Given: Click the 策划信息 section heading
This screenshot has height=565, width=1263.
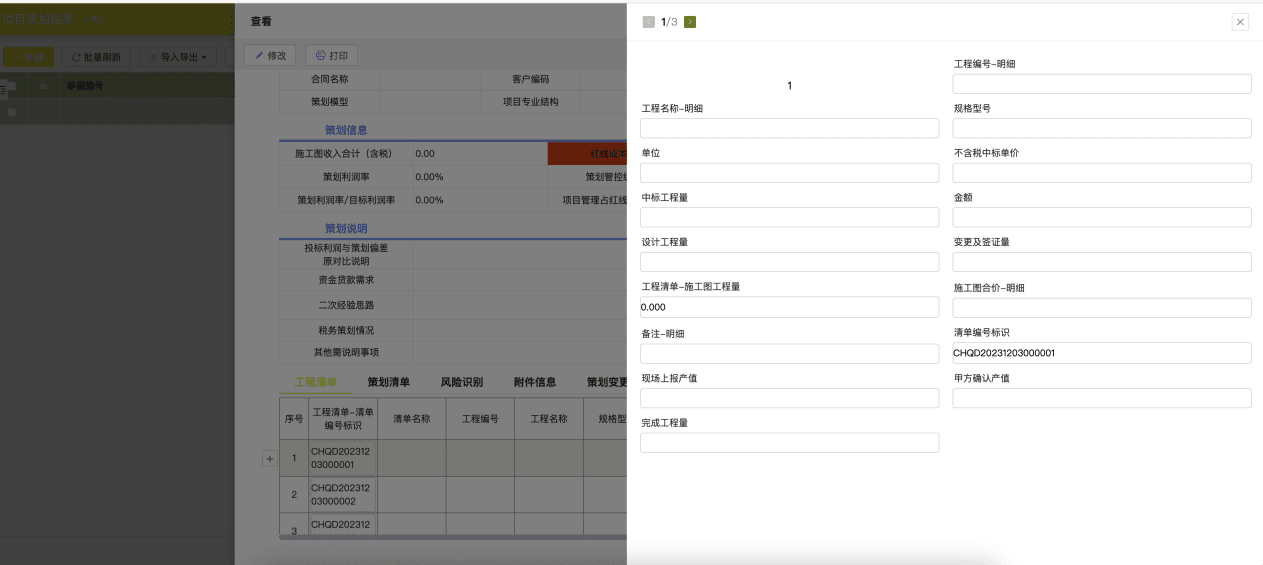Looking at the screenshot, I should [346, 130].
